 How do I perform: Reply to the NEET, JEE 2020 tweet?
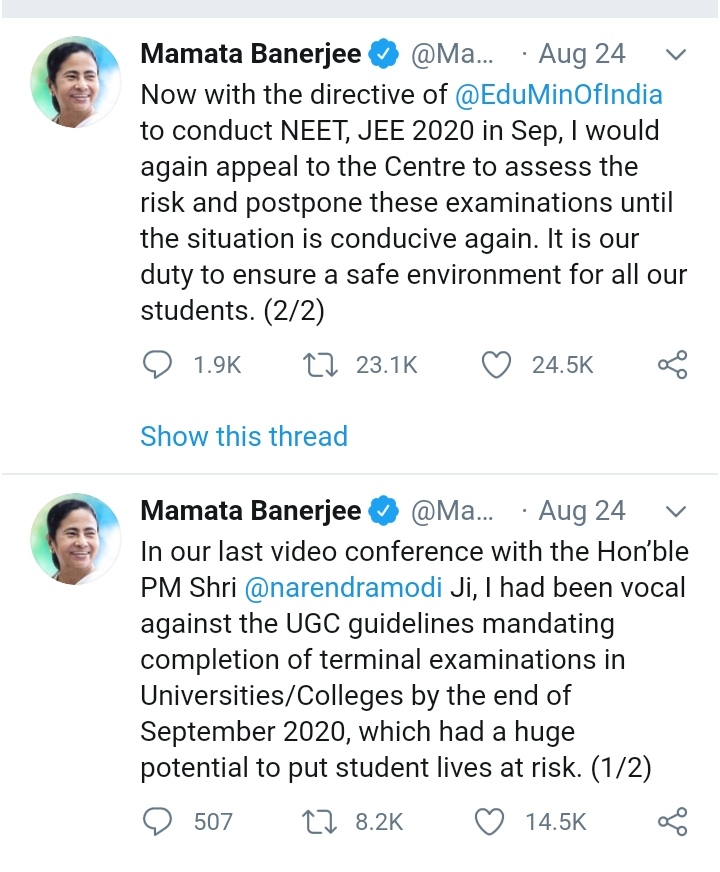point(158,366)
